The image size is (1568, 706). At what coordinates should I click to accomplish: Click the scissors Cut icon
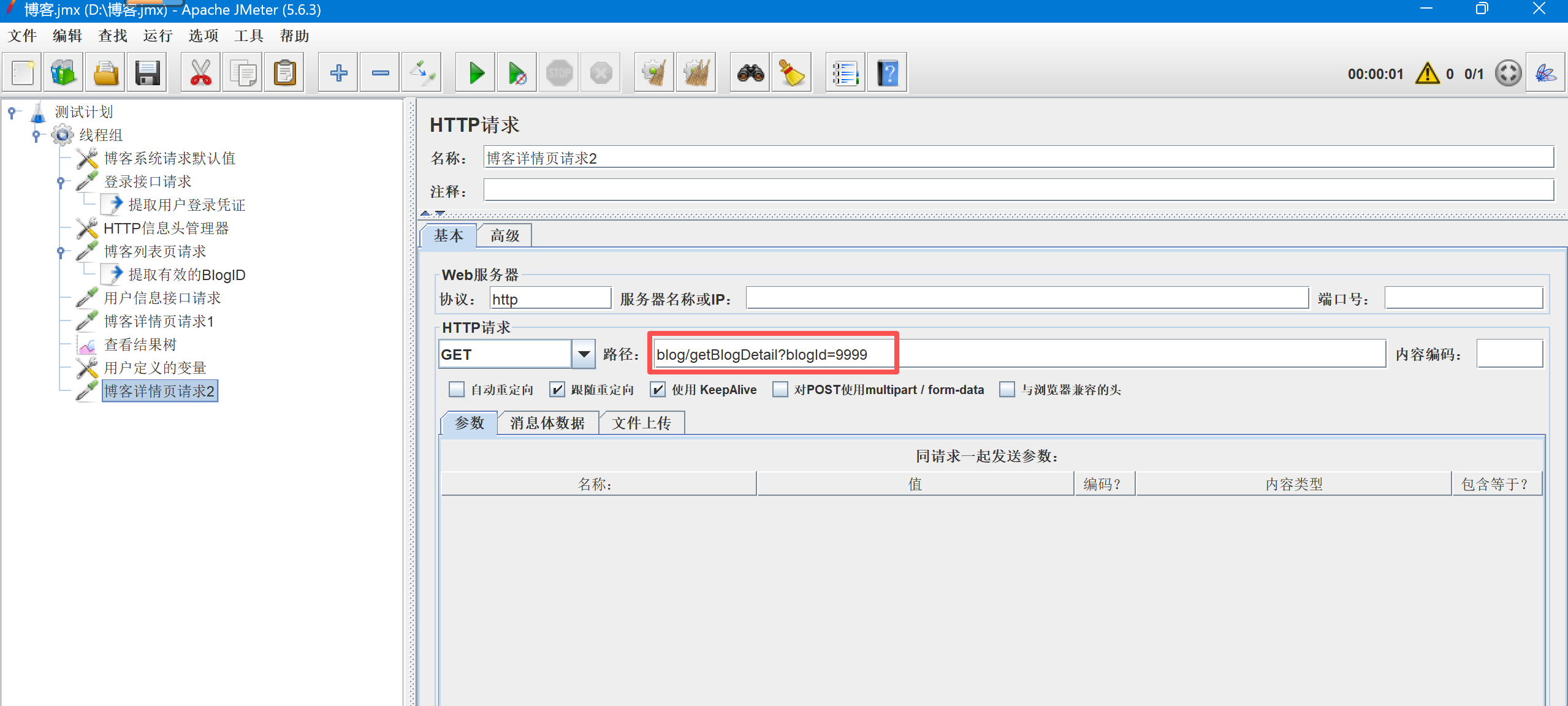coord(200,74)
